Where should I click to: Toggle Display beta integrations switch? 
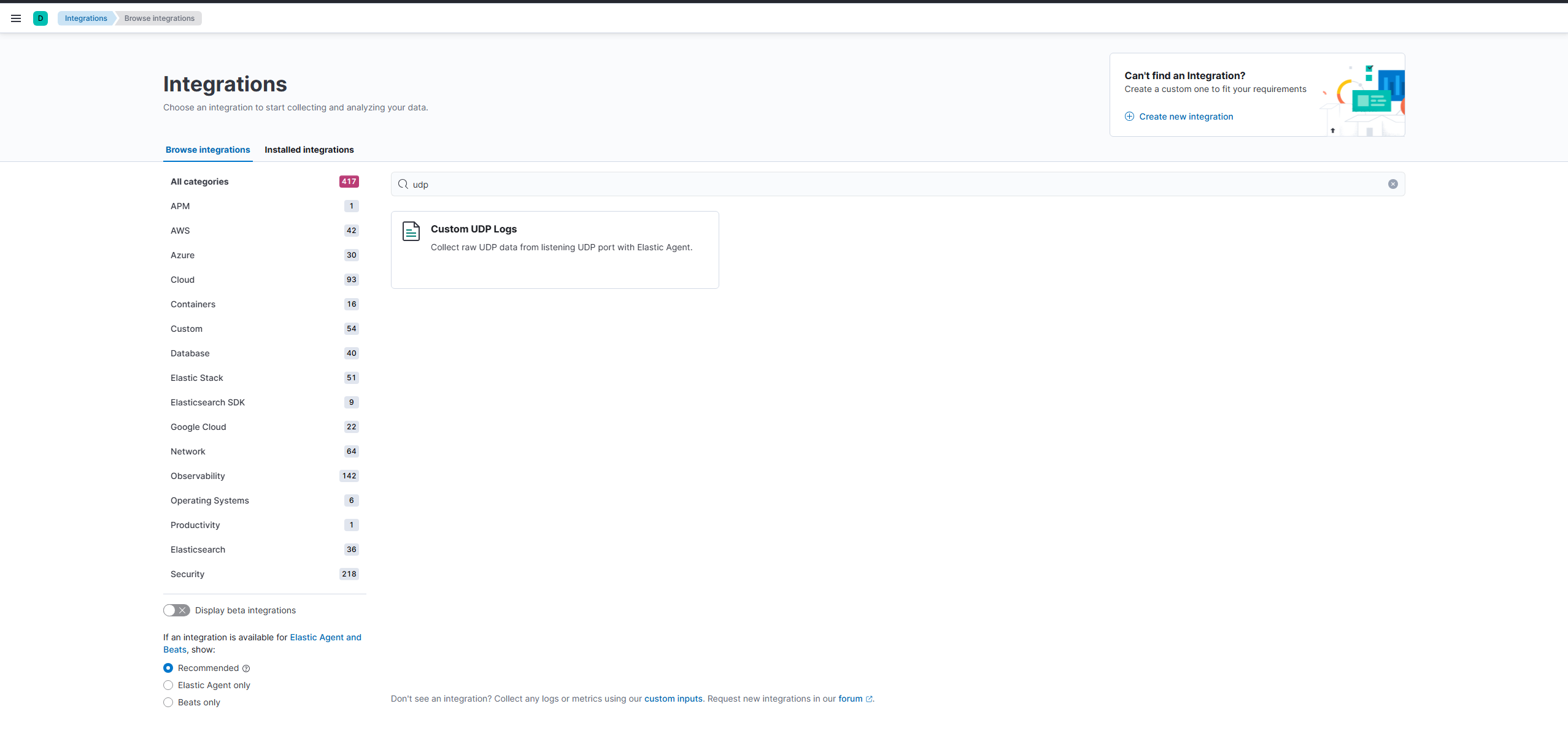tap(177, 610)
